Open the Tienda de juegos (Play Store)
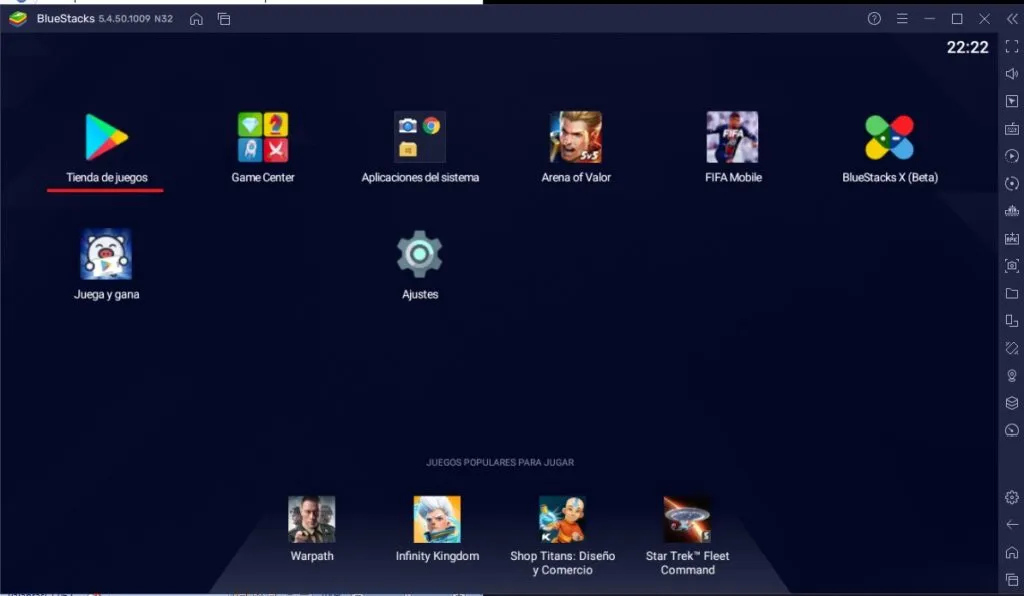This screenshot has height=596, width=1024. point(104,137)
